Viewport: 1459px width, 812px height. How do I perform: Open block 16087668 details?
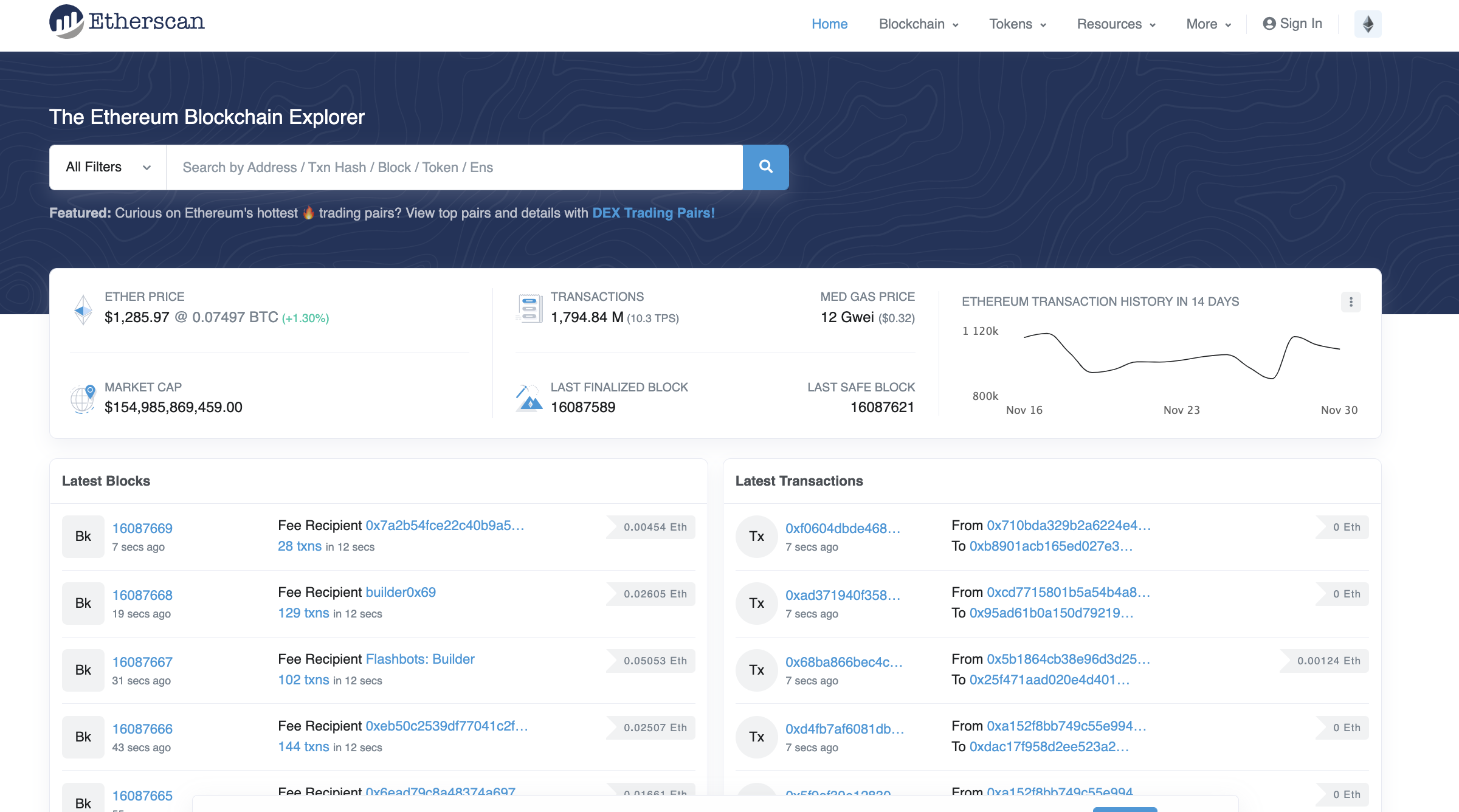pos(142,595)
